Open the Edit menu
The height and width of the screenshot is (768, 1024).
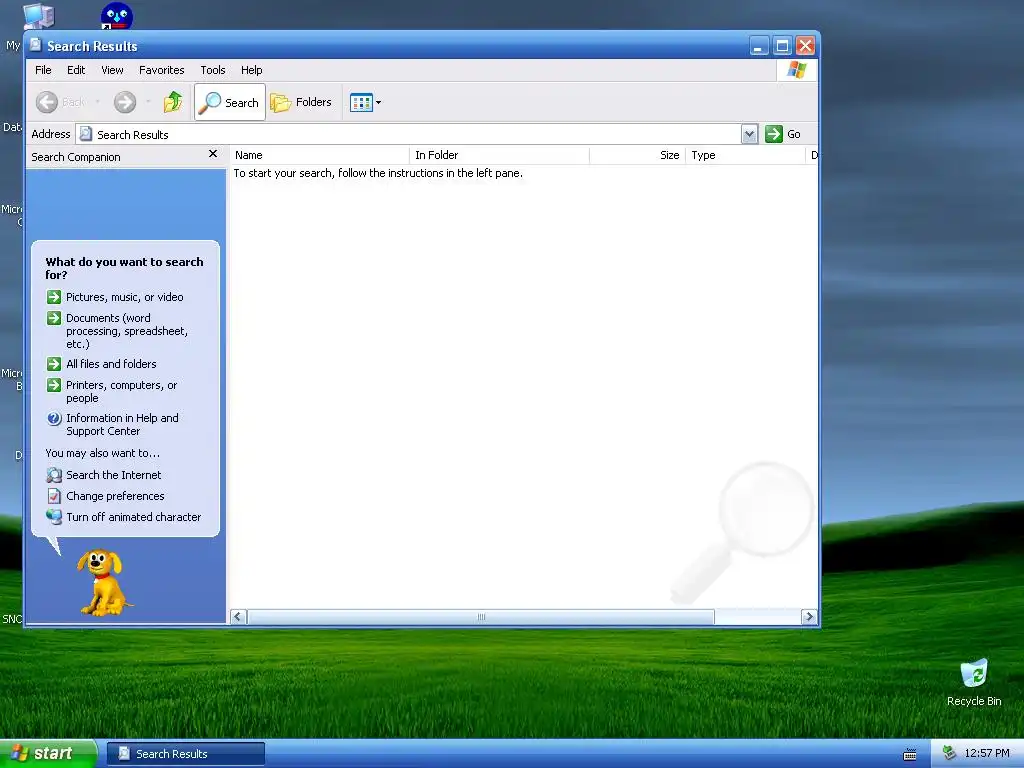[76, 70]
